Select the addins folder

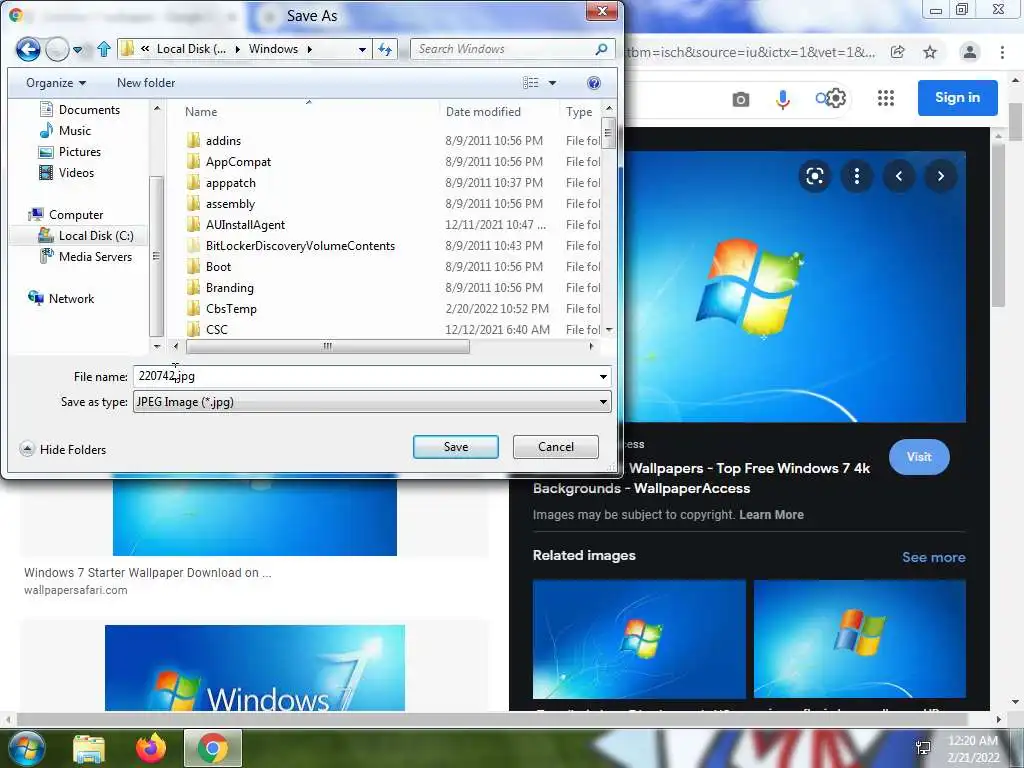(x=214, y=140)
